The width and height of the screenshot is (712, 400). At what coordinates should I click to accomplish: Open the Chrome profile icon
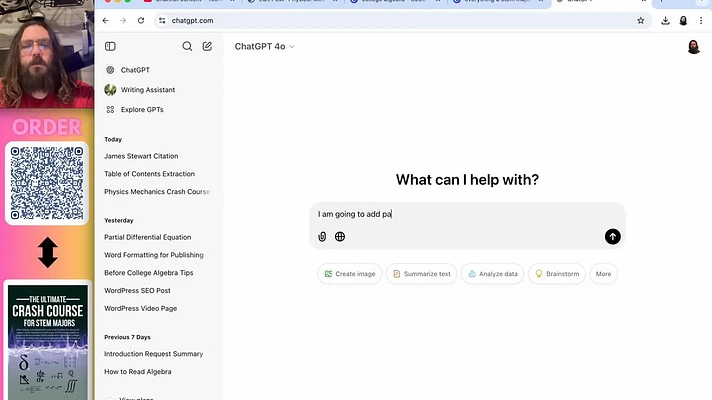683,20
